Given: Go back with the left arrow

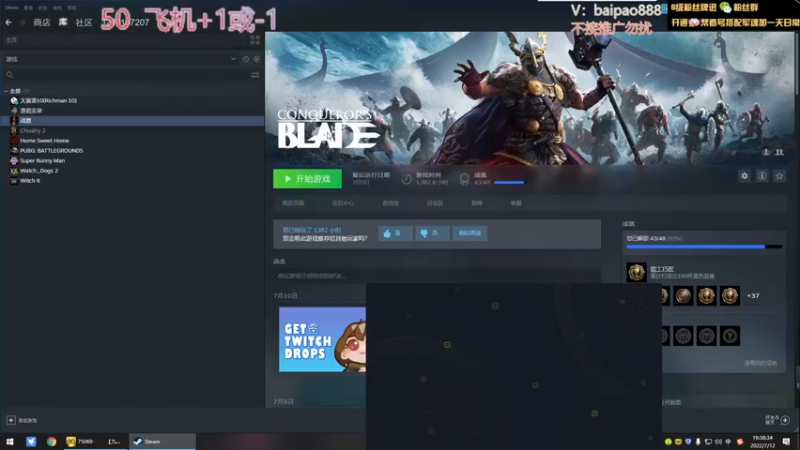Looking at the screenshot, I should [8, 22].
